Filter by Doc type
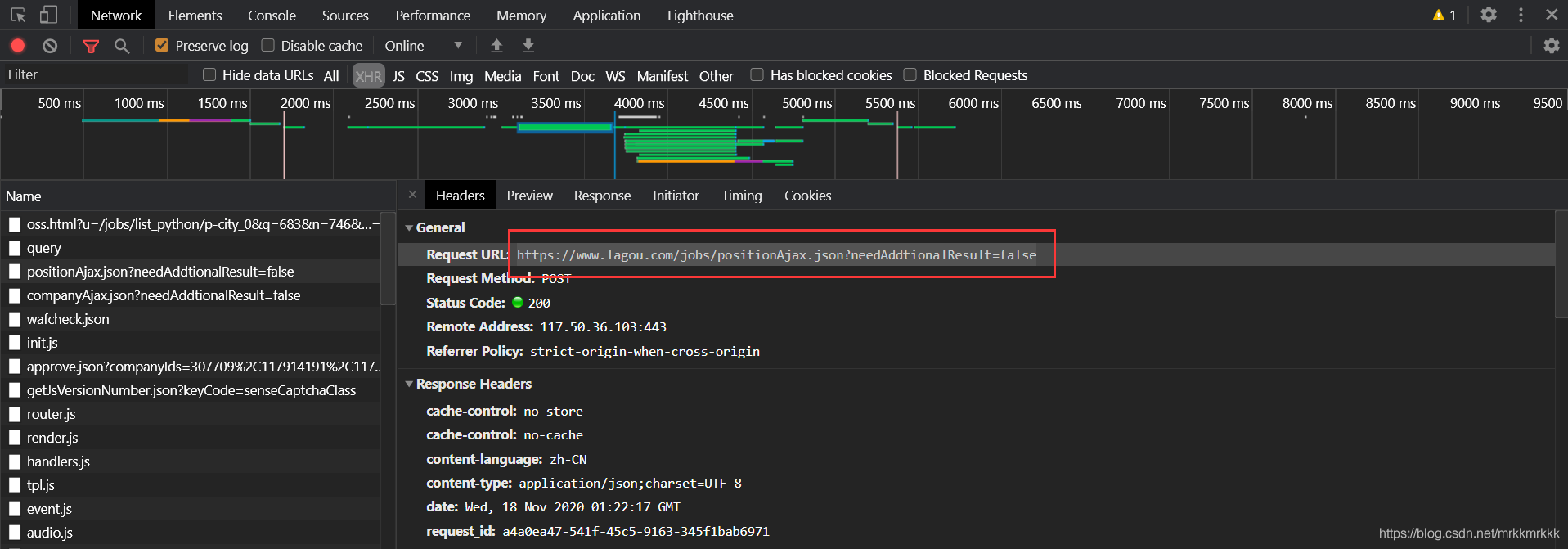This screenshot has width=1568, height=549. (x=582, y=76)
